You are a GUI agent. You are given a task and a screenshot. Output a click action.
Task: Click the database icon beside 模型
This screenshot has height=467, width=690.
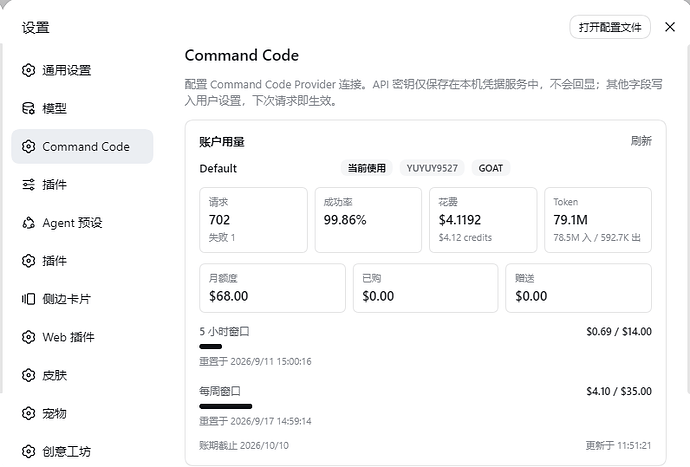tap(28, 108)
